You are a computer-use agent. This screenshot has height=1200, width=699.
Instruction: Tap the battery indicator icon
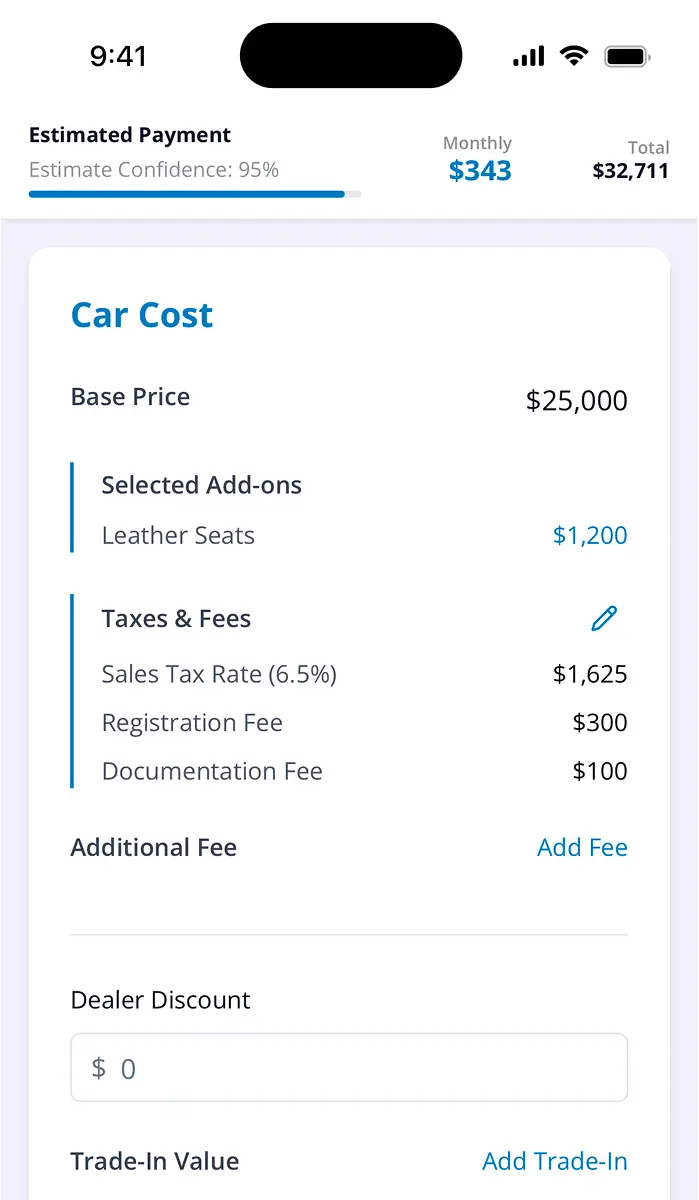(628, 57)
